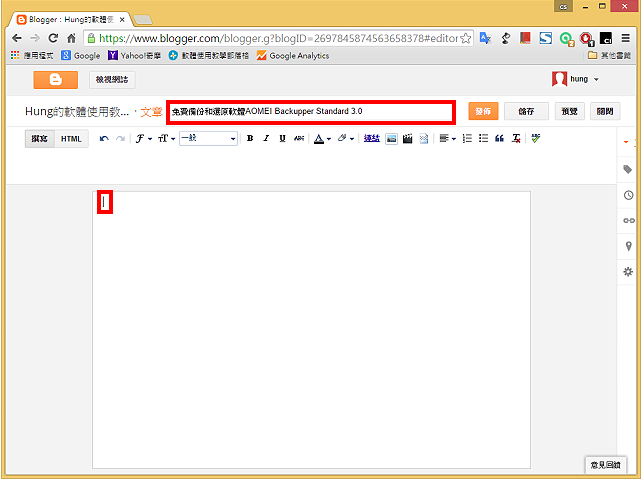Image resolution: width=644 pixels, height=481 pixels.
Task: Open the options gear icon in sidebar
Action: pos(628,272)
